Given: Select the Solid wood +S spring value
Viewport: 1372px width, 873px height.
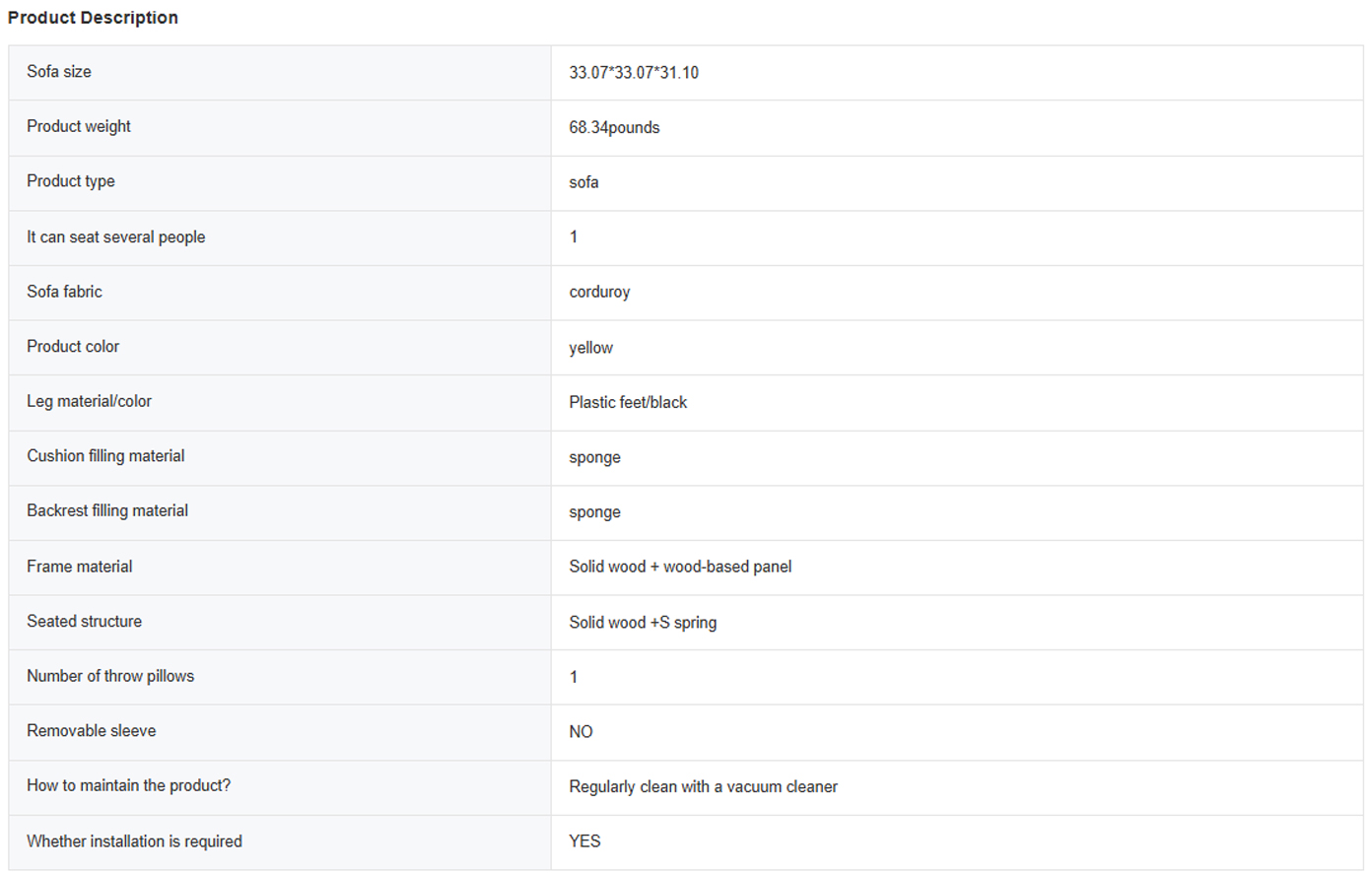Looking at the screenshot, I should point(643,623).
